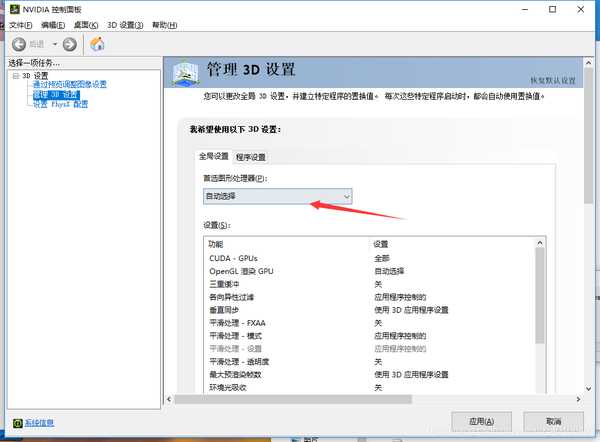The height and width of the screenshot is (442, 600).
Task: Select the 环境光吸收 row
Action: pos(369,388)
